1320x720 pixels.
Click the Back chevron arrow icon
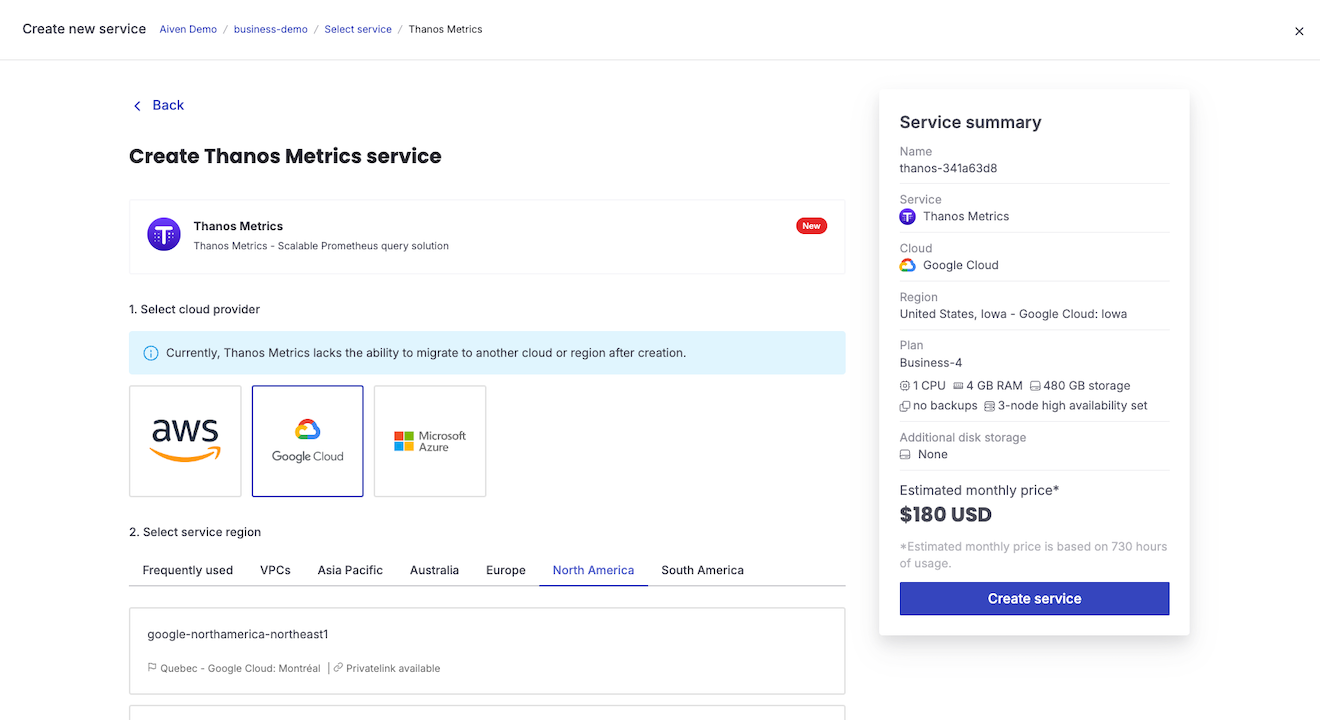137,106
